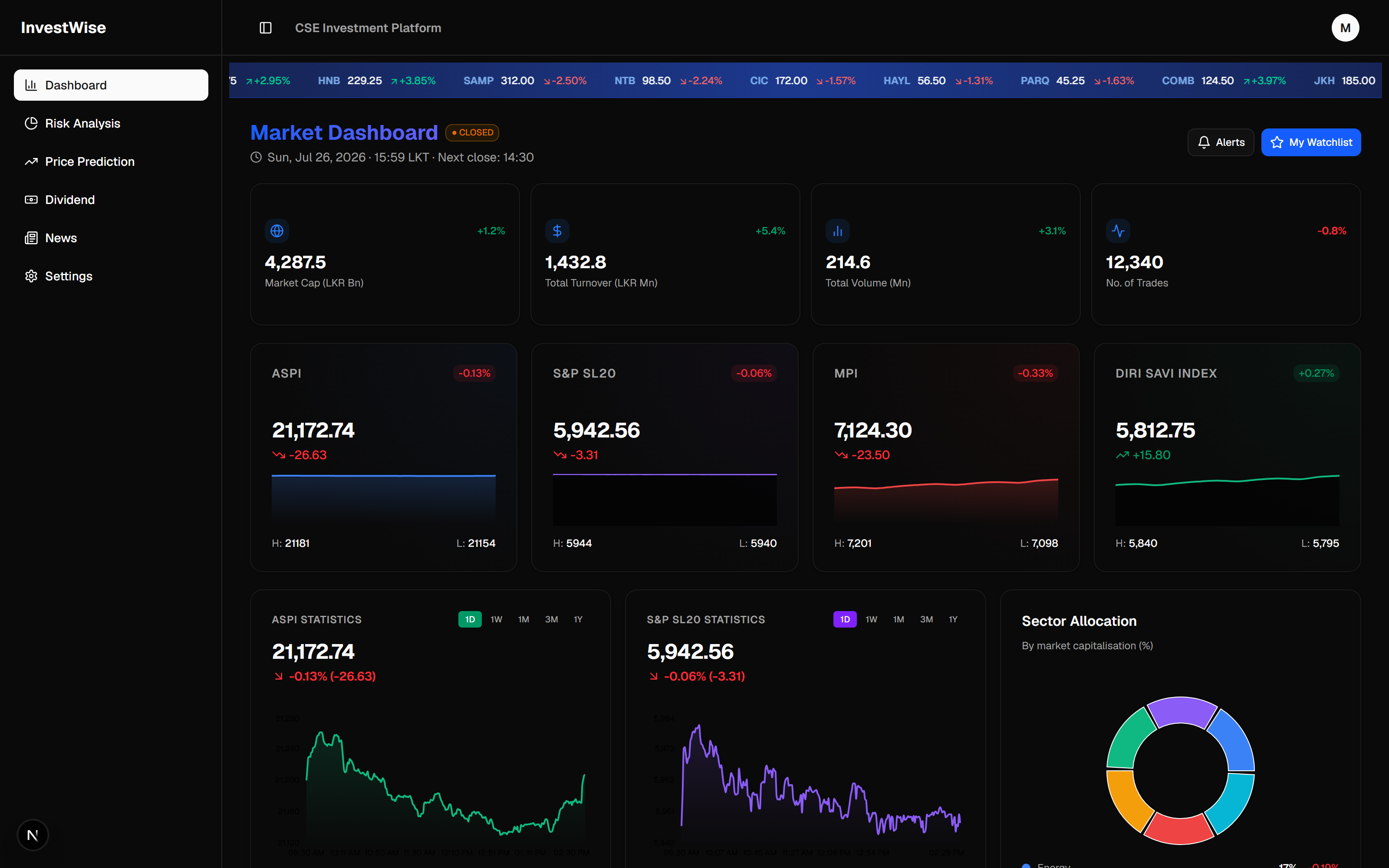Open the DIRI SAVI INDEX card
The width and height of the screenshot is (1389, 868).
[x=1227, y=457]
